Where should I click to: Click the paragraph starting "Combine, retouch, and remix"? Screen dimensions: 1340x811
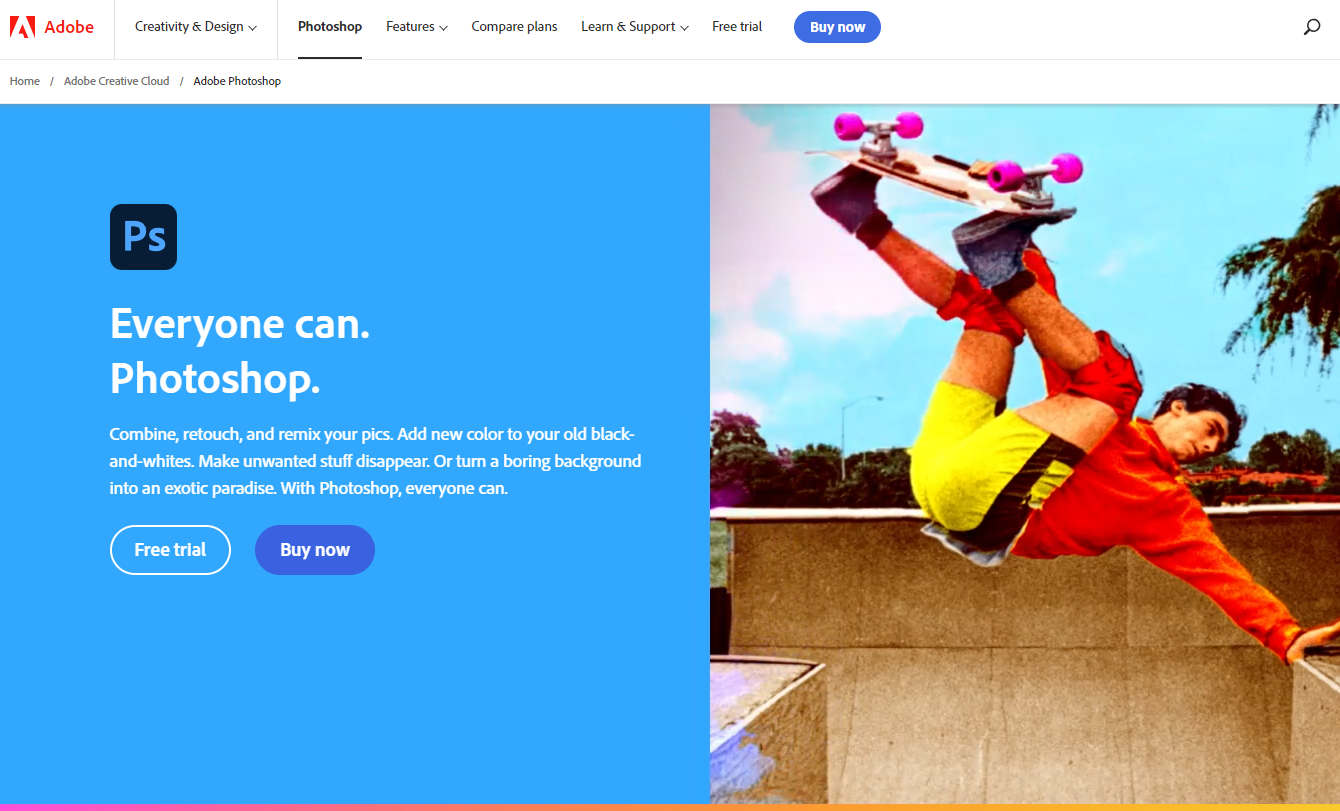pyautogui.click(x=375, y=462)
